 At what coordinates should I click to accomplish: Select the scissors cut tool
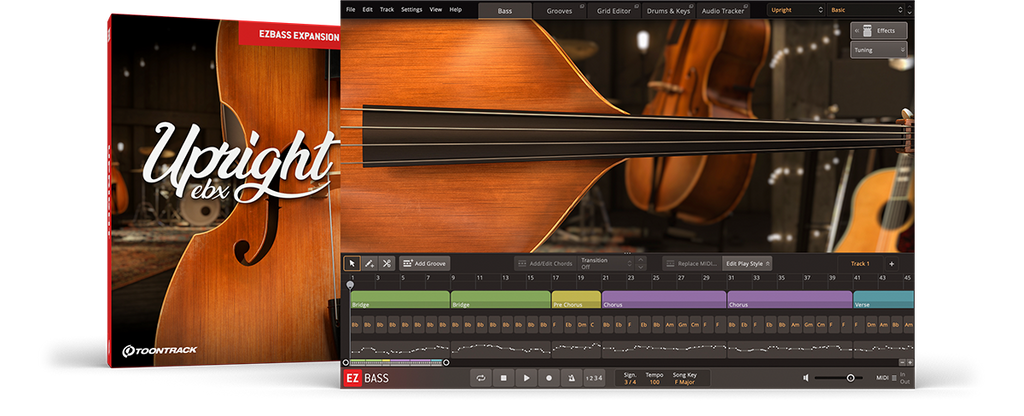pos(387,264)
